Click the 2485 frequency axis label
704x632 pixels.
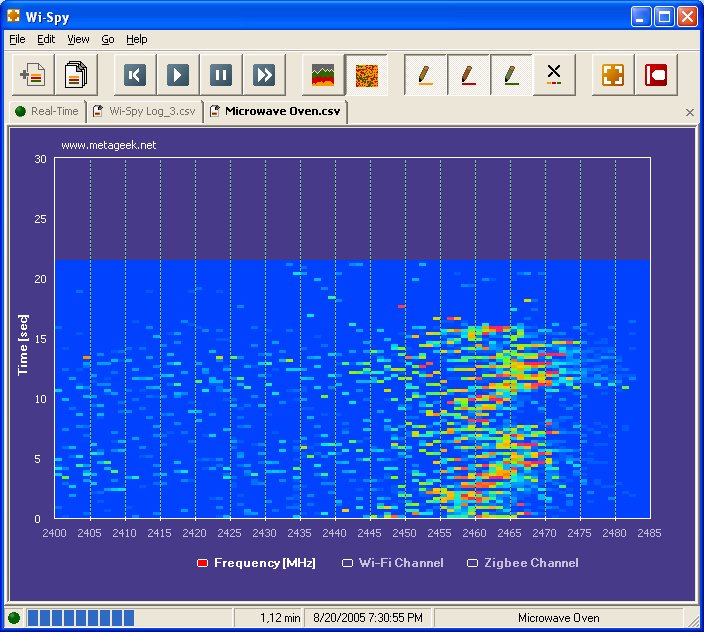click(x=649, y=533)
